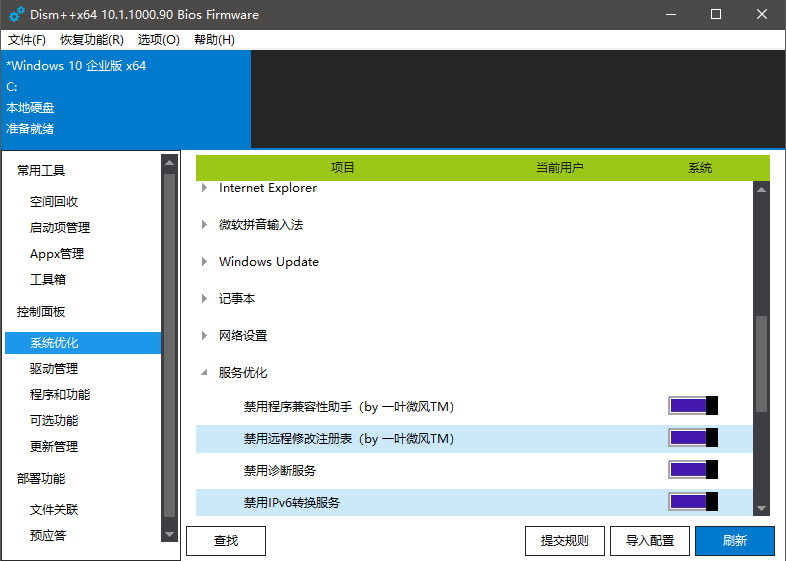This screenshot has height=561, width=786.
Task: Click the Dism++ gear icon in title bar
Action: (x=16, y=15)
